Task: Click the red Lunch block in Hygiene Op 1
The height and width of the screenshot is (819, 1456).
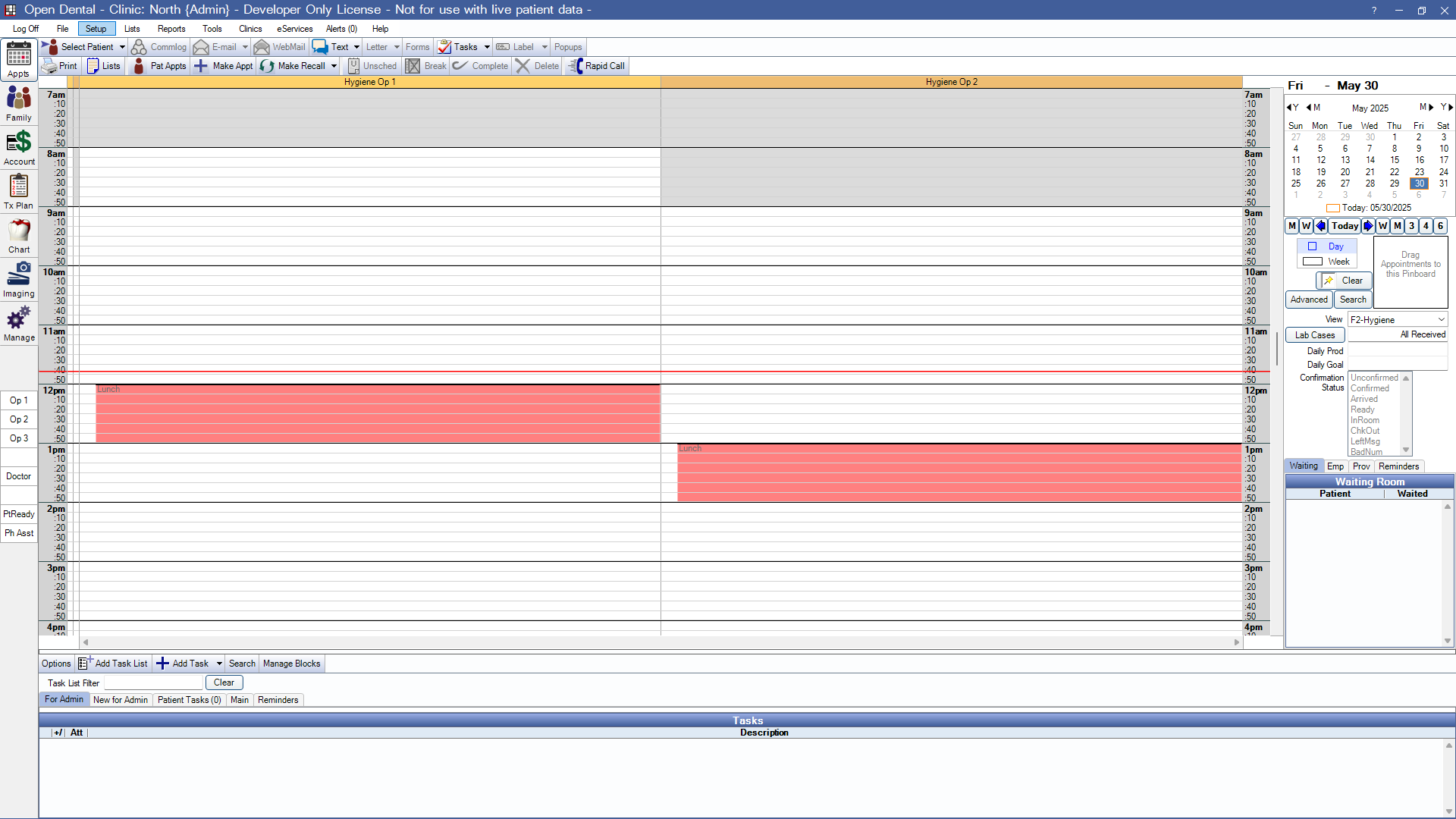Action: (377, 414)
